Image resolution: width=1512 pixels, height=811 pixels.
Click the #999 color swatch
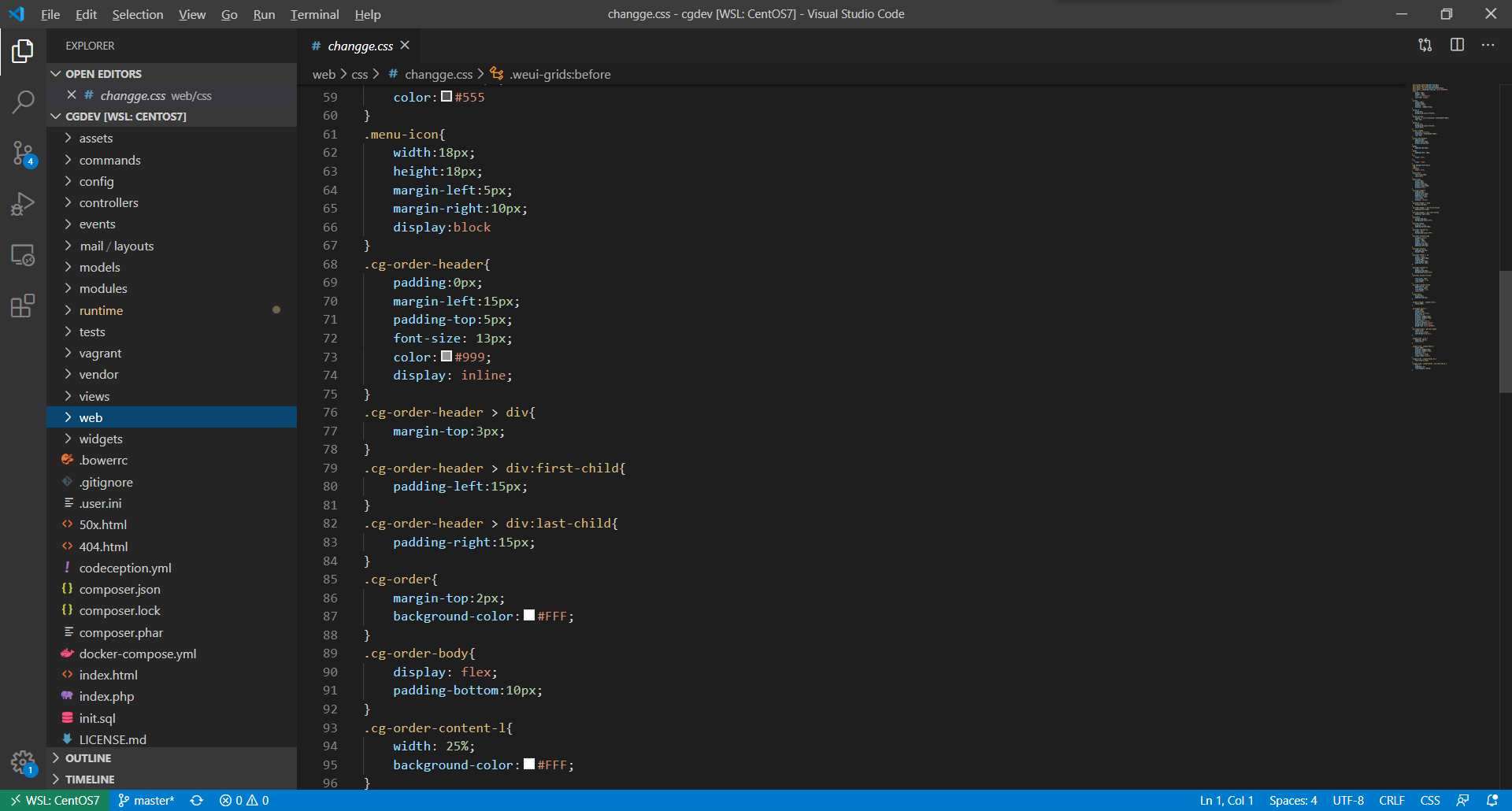[447, 357]
